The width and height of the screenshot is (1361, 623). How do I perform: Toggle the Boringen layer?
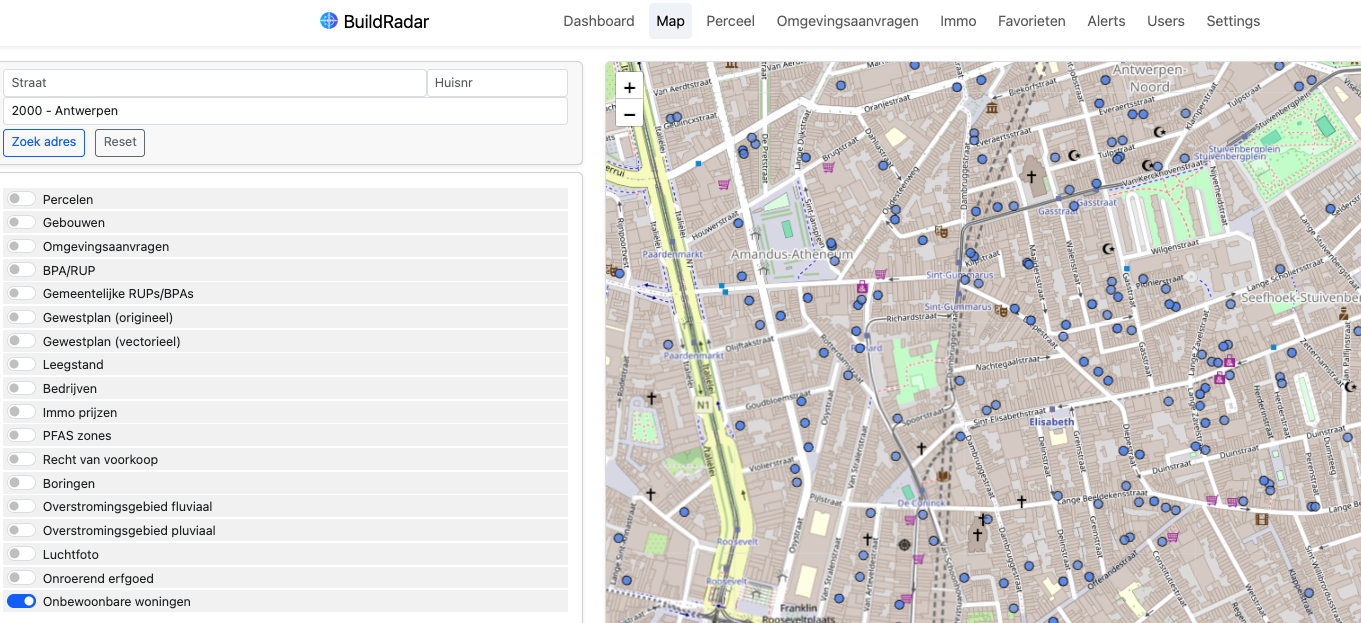tap(21, 483)
